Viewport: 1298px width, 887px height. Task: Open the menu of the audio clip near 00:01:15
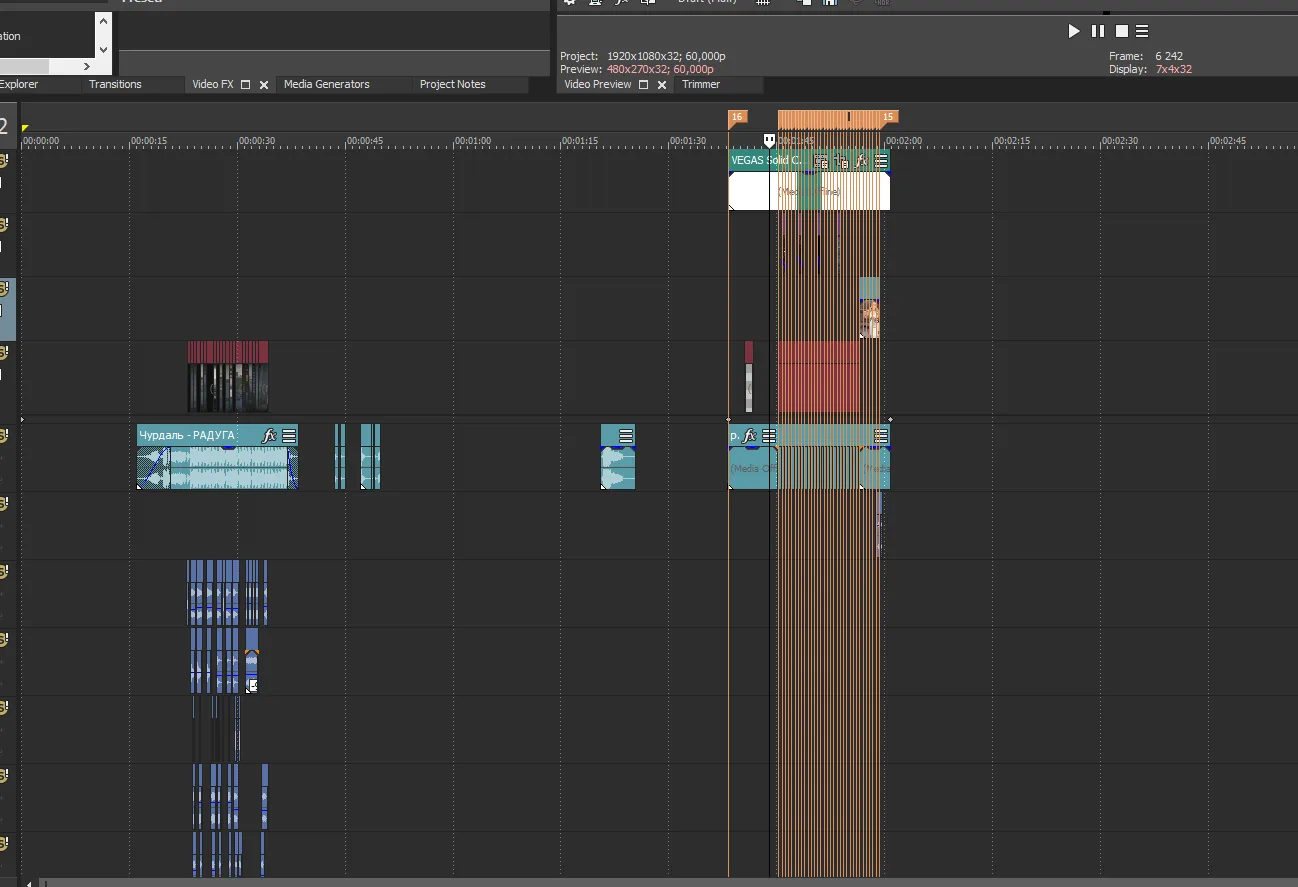pyautogui.click(x=626, y=435)
